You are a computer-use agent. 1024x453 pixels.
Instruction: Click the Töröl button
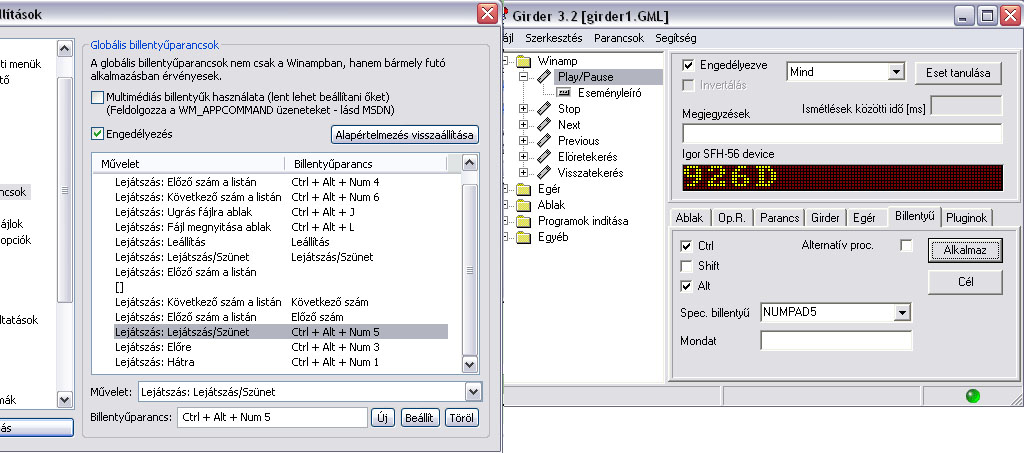[x=462, y=418]
